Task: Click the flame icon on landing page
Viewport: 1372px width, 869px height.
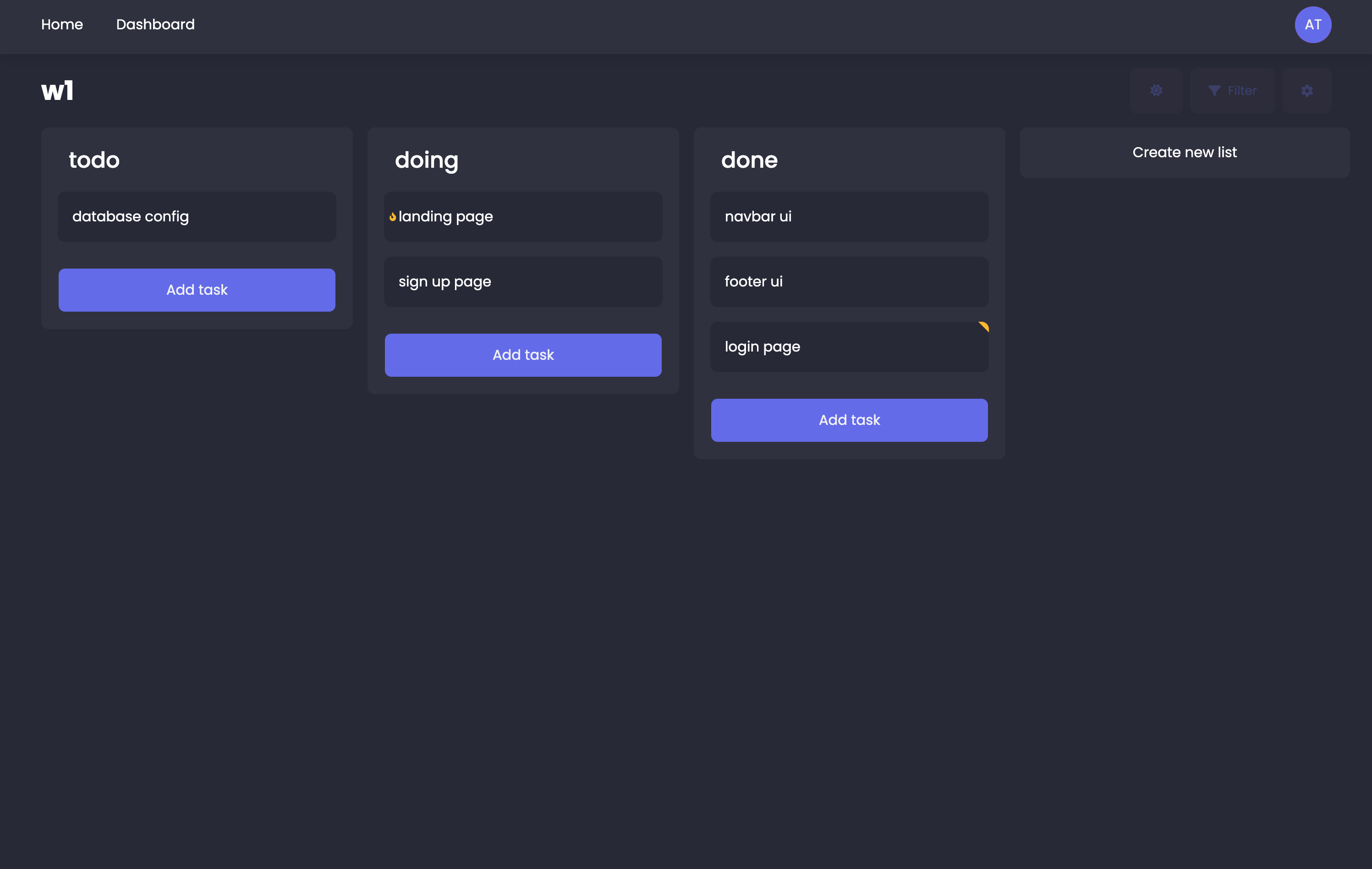Action: coord(393,216)
